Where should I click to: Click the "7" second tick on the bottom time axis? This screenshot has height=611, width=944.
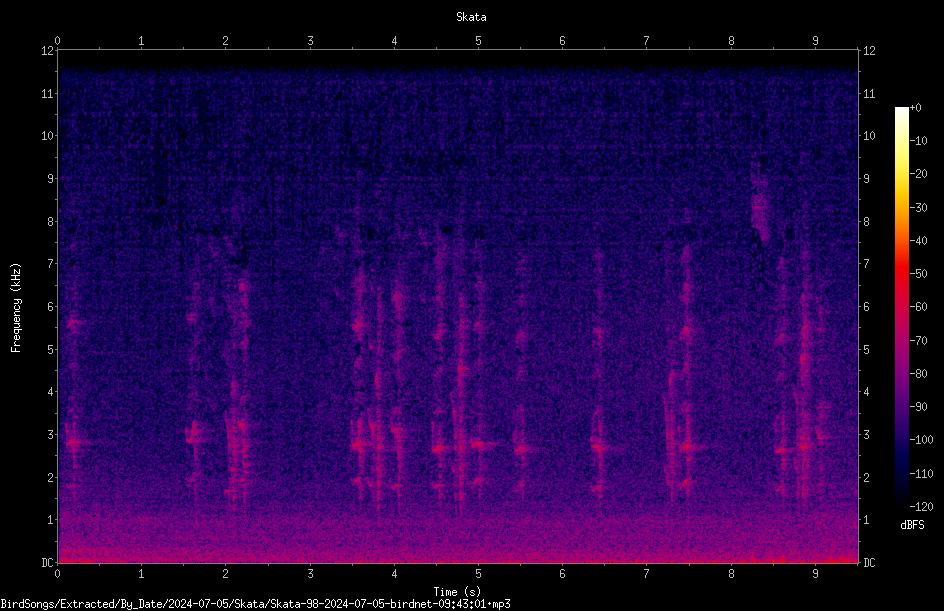(647, 574)
